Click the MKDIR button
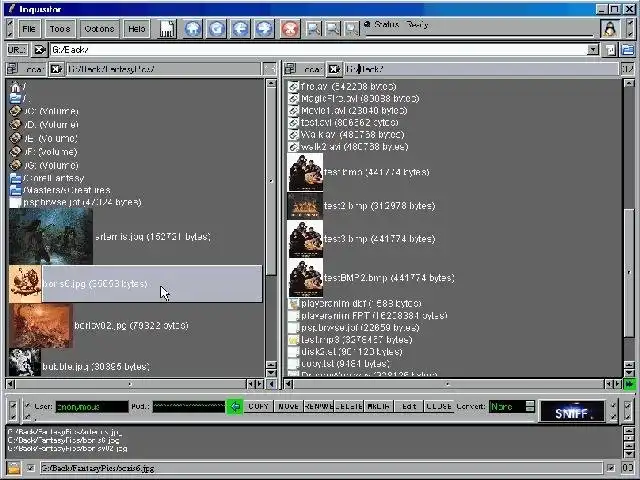The width and height of the screenshot is (640, 480). (x=378, y=407)
